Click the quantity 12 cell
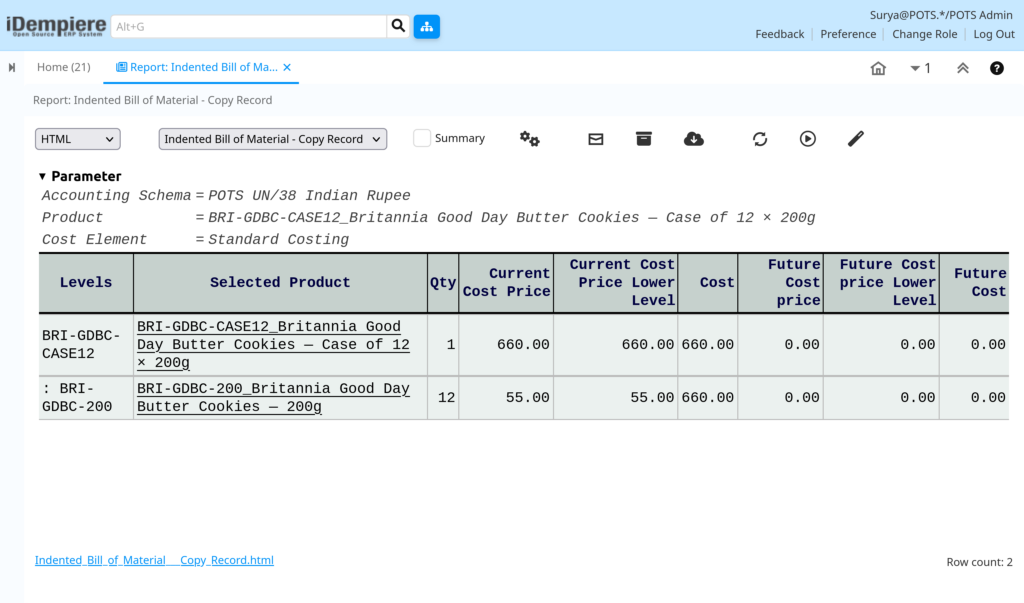 click(443, 397)
